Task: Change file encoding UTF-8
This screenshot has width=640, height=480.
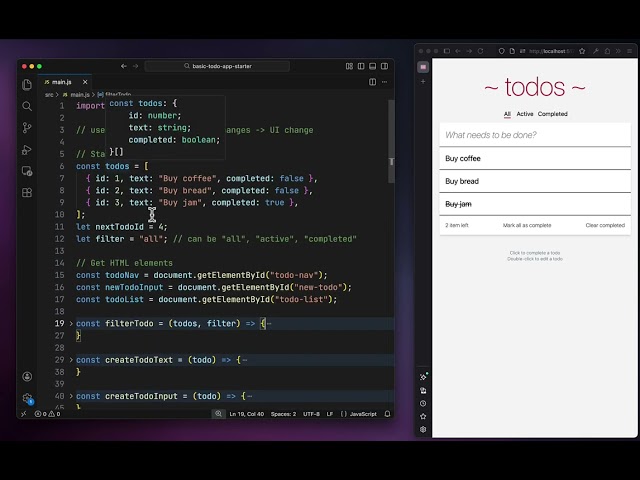Action: pos(311,414)
